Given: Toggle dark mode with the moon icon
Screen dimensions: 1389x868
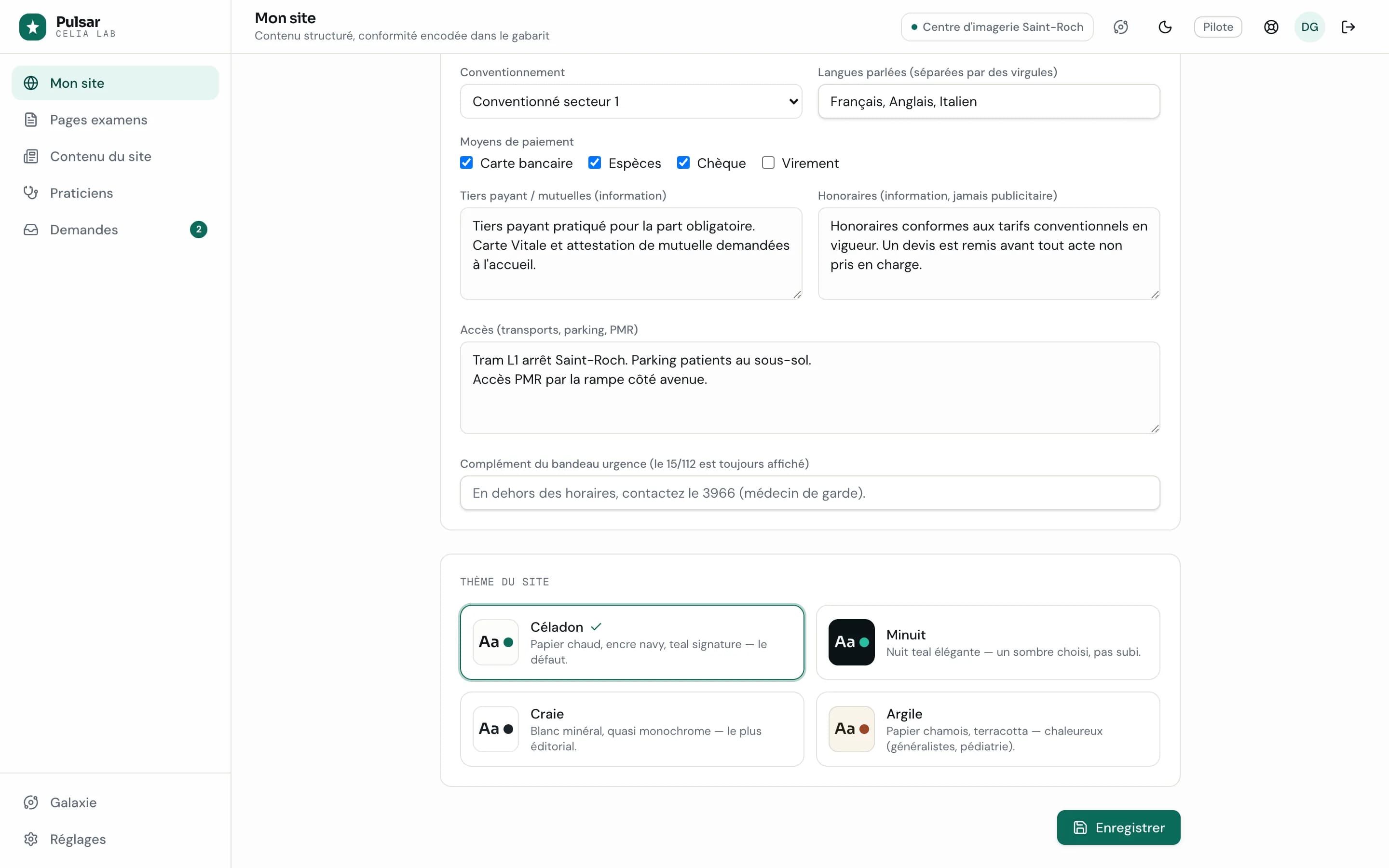Looking at the screenshot, I should [1165, 27].
